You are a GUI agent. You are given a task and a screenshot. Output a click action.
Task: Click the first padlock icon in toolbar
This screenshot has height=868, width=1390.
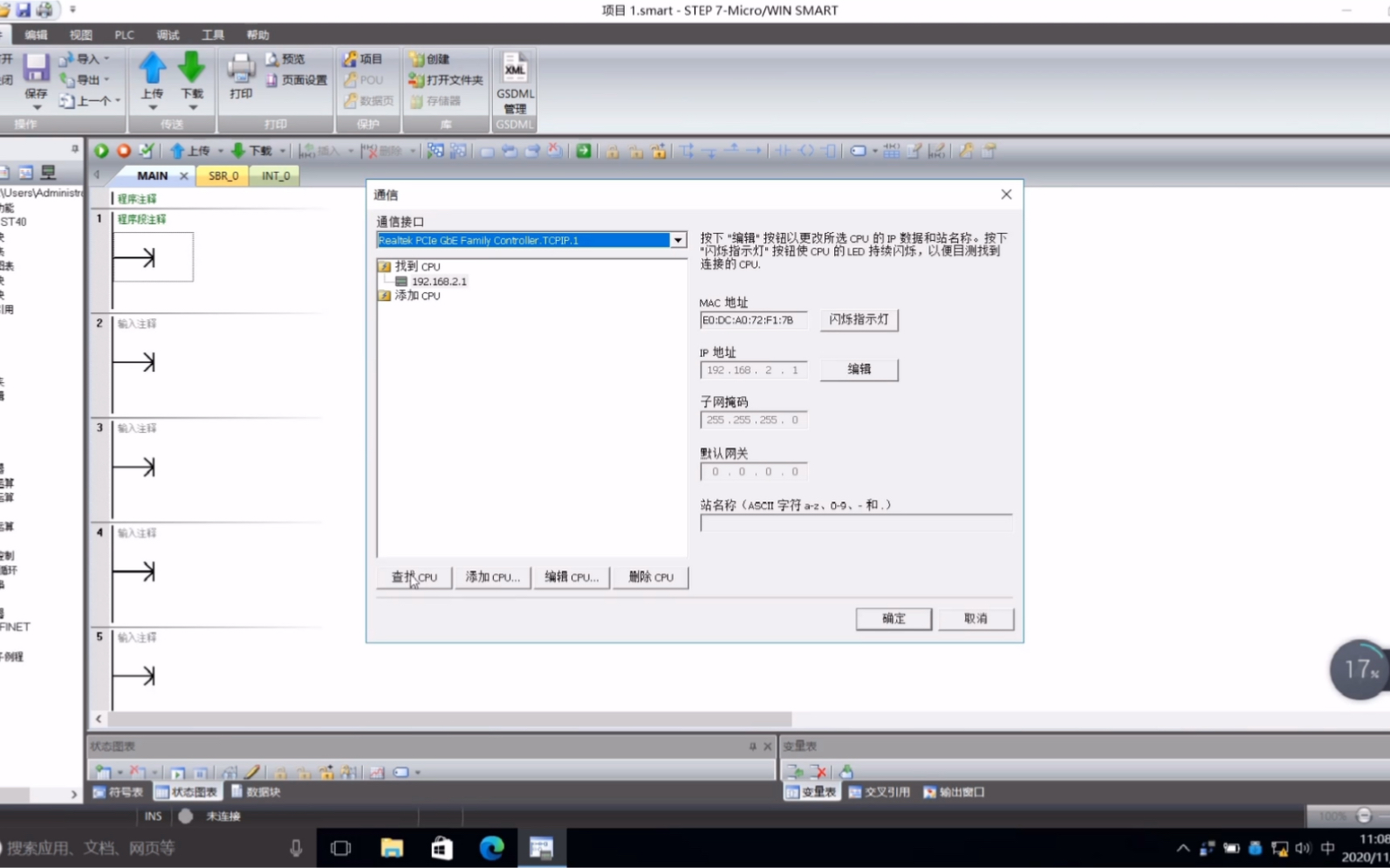pos(613,151)
